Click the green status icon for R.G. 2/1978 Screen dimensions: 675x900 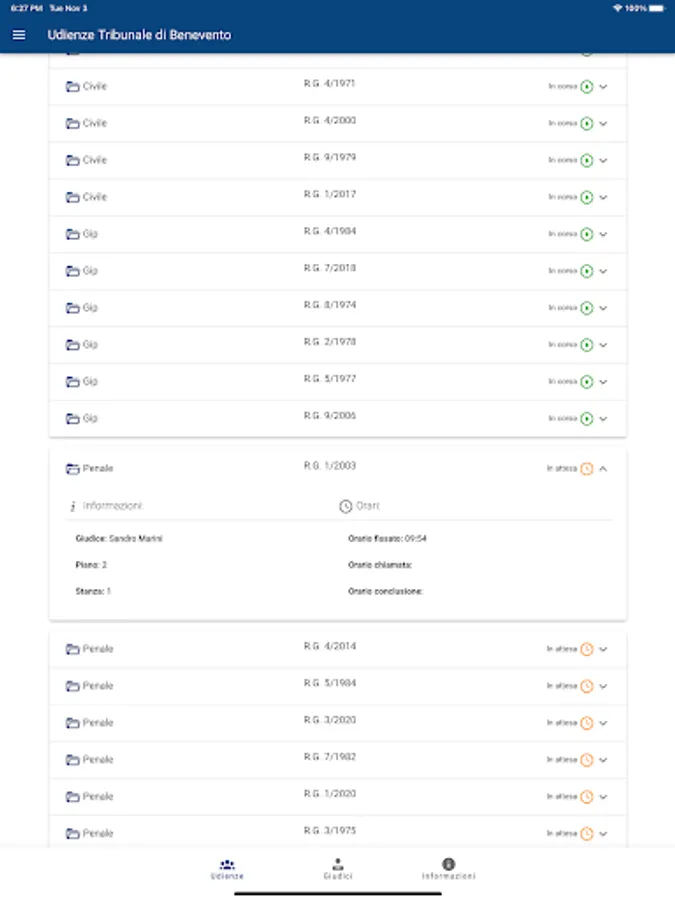587,345
